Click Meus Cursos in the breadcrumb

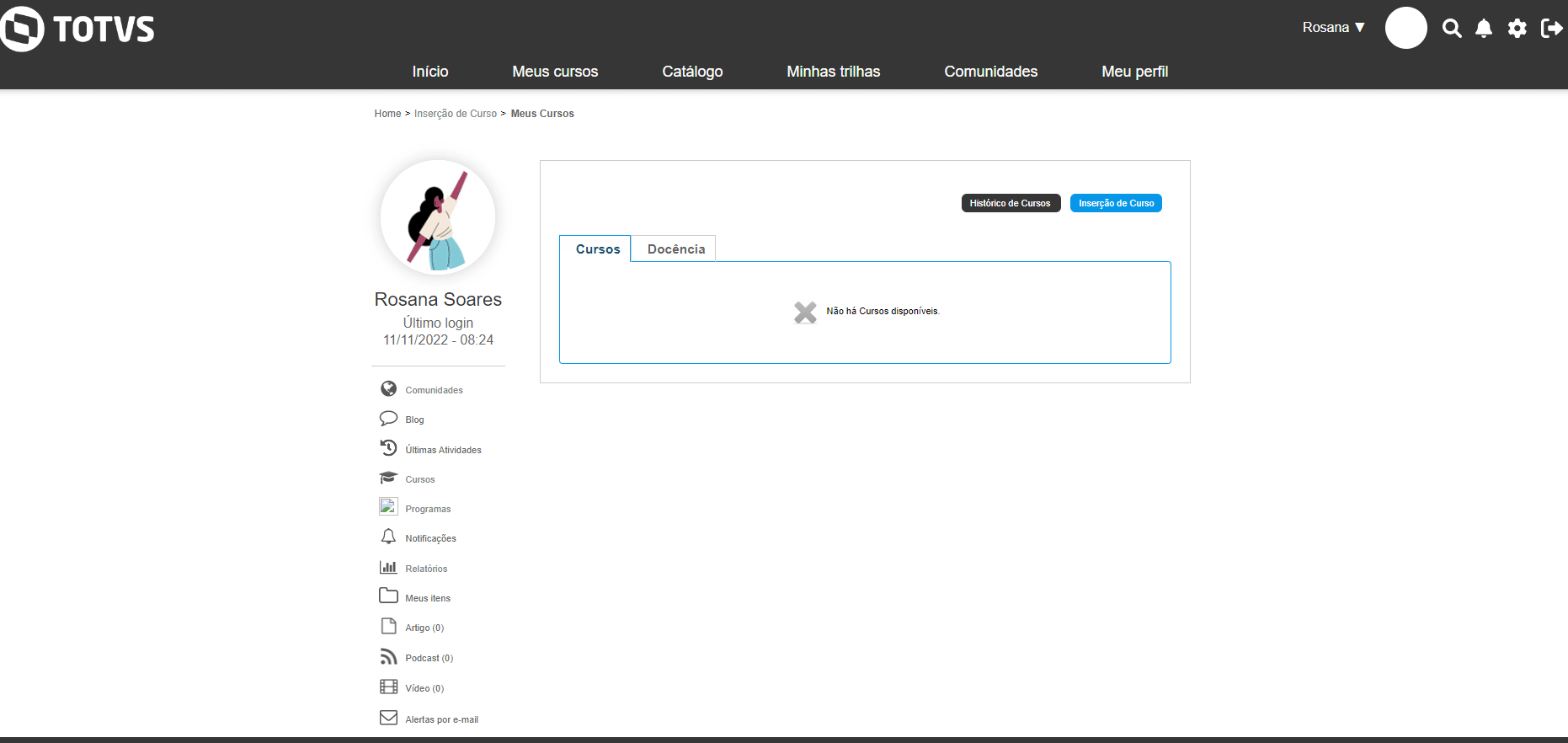(542, 114)
